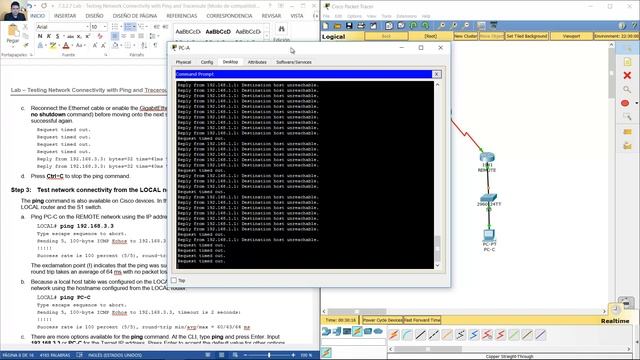Select the black Copper Straight-Through cable
The image size is (640, 360).
(420, 335)
